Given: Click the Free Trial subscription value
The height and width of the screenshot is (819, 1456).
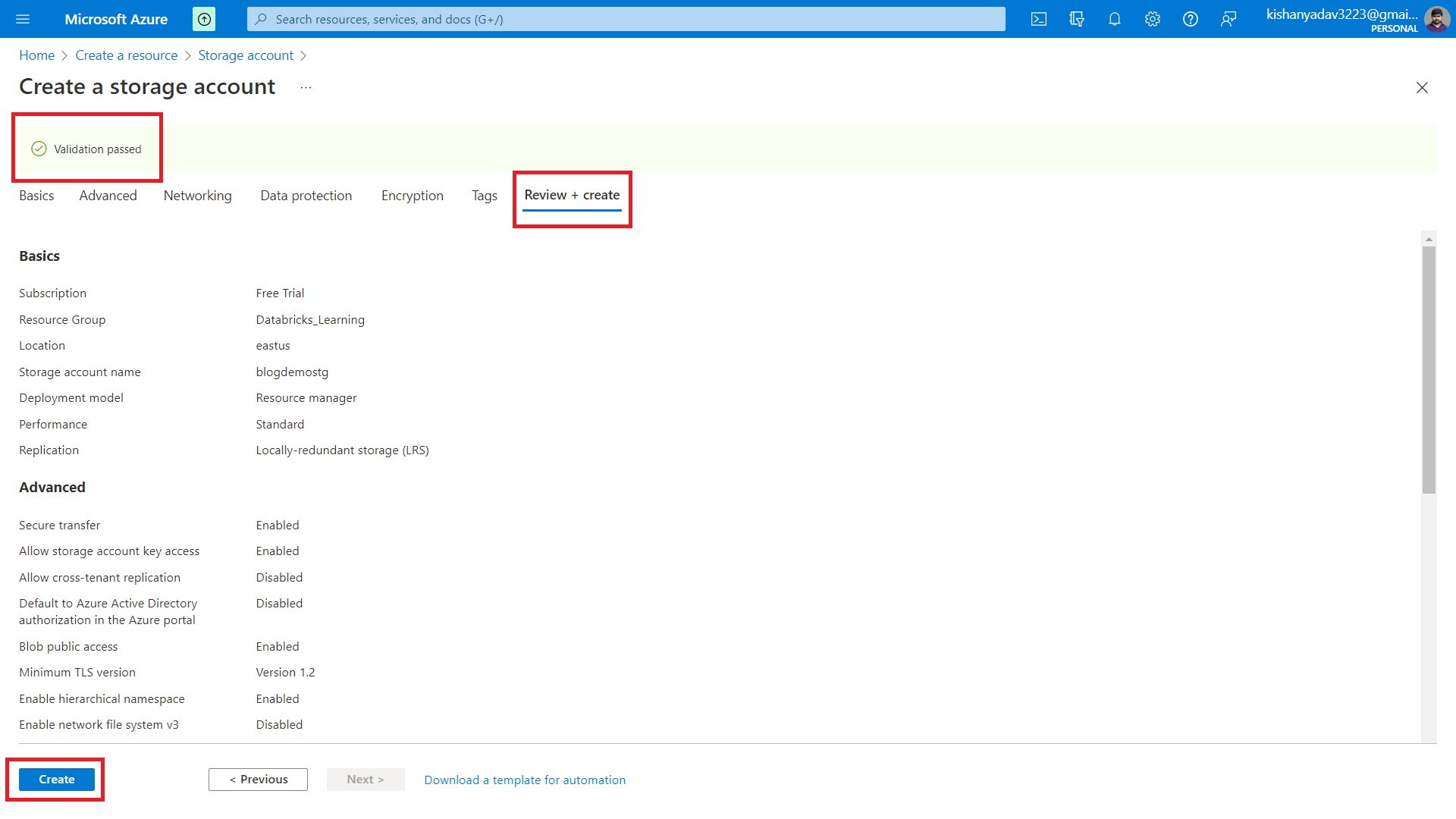Looking at the screenshot, I should point(280,293).
